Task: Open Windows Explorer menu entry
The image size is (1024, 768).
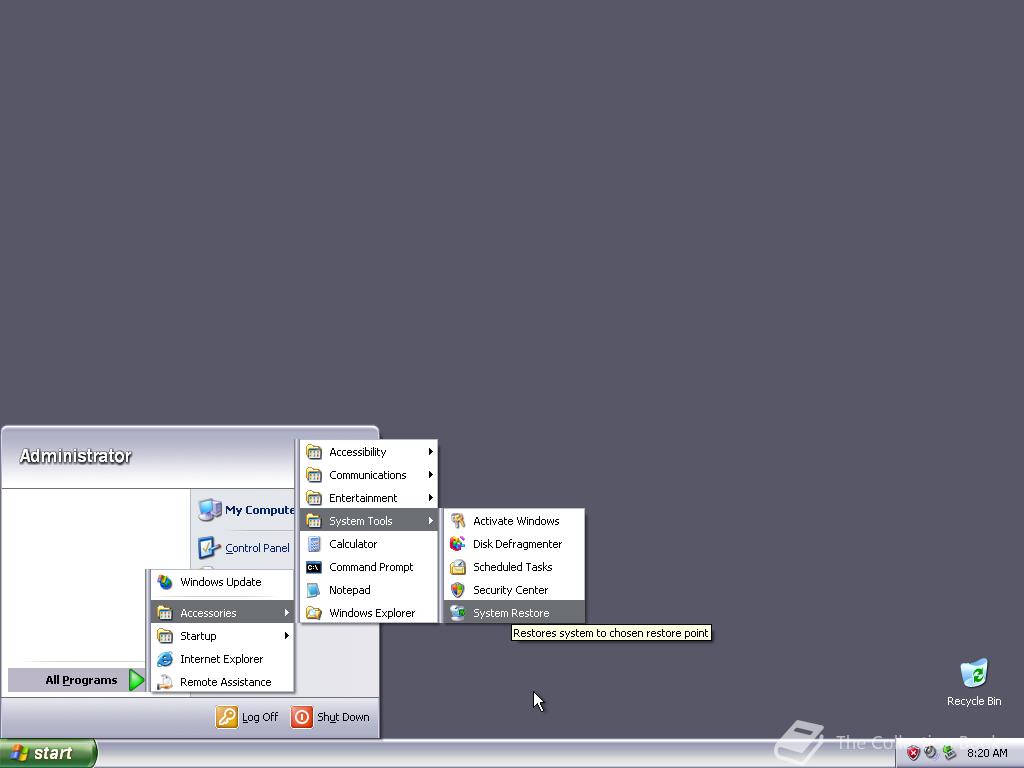Action: [x=369, y=613]
